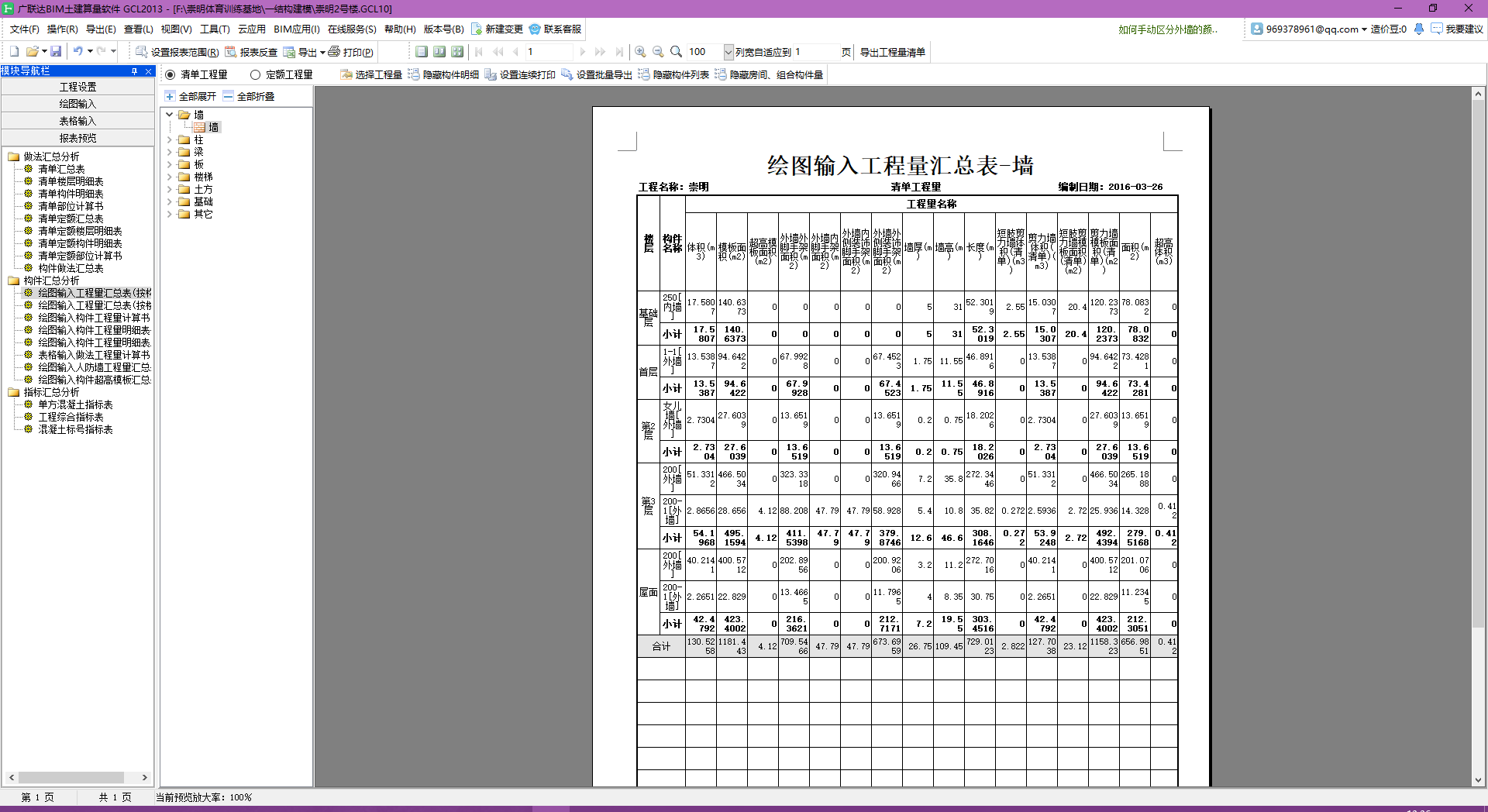Viewport: 1488px width, 812px height.
Task: Go to last page icon
Action: [x=619, y=52]
